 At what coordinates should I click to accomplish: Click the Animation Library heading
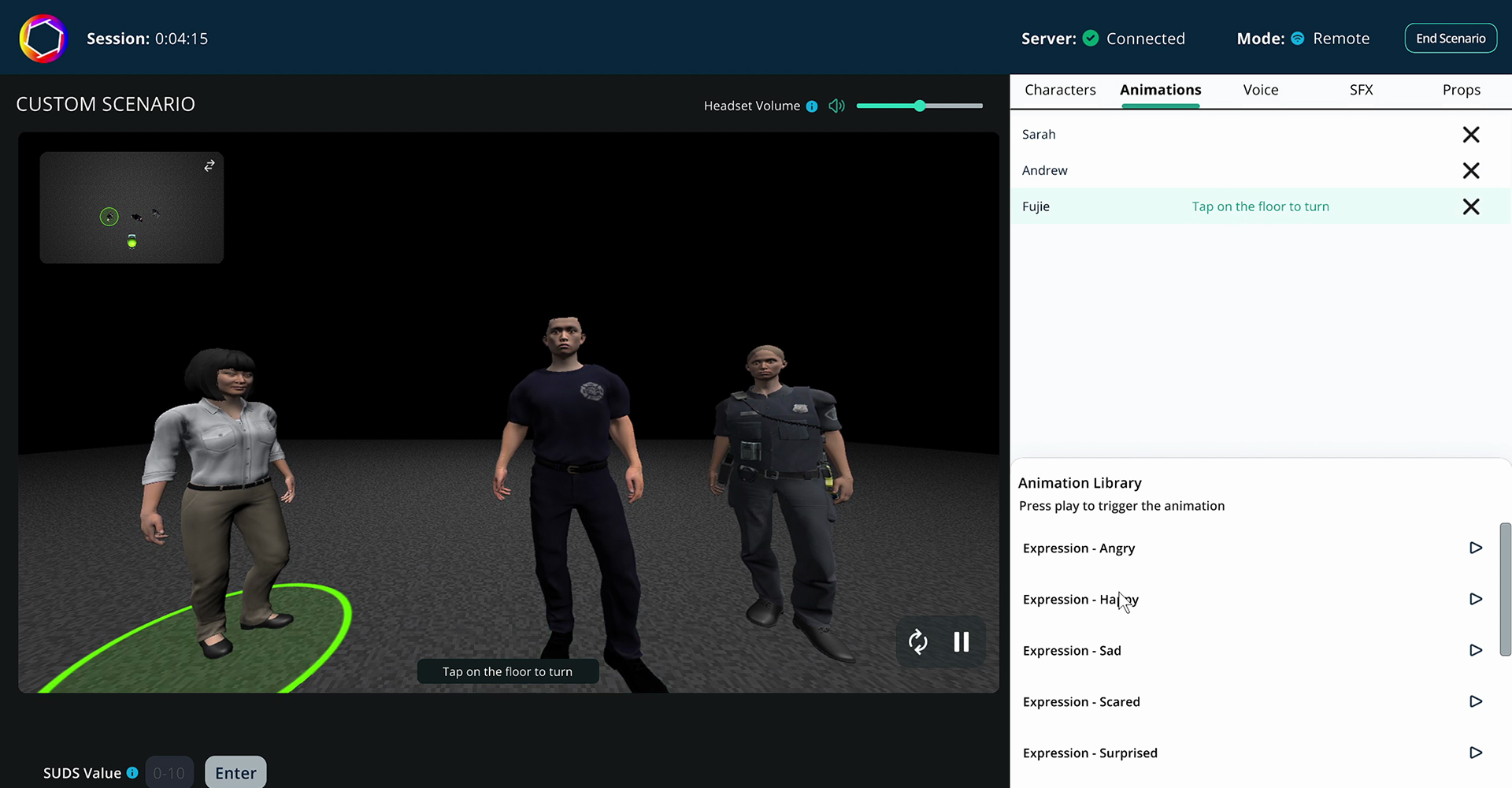coord(1079,483)
